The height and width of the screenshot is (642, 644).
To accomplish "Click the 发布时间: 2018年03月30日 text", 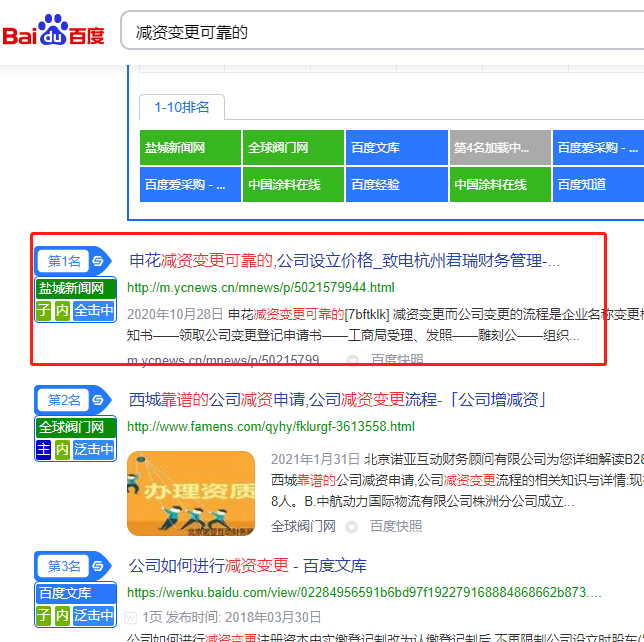I will coord(244,617).
